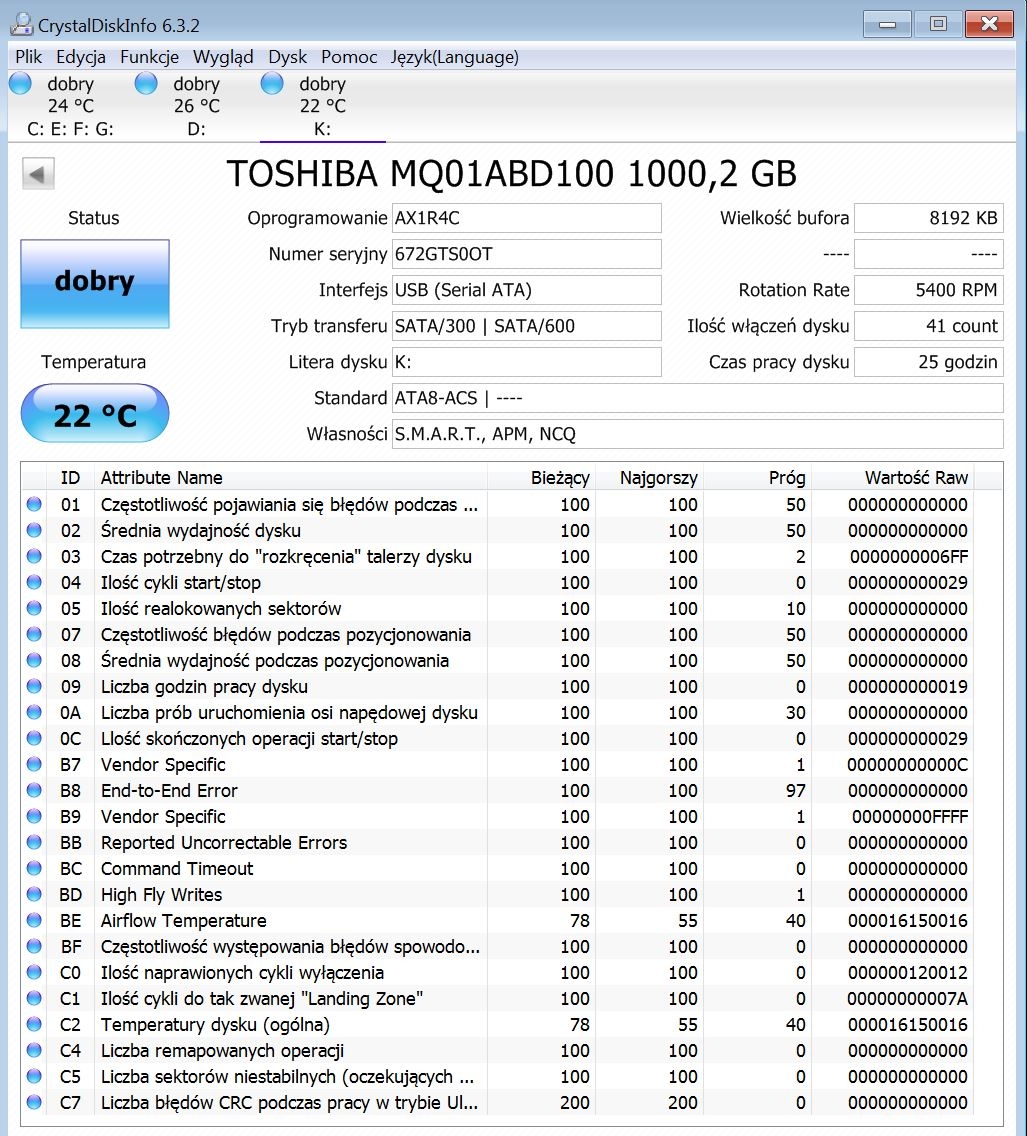Click the blue status dot of attribute 03
Viewport: 1027px width, 1136px height.
34,556
